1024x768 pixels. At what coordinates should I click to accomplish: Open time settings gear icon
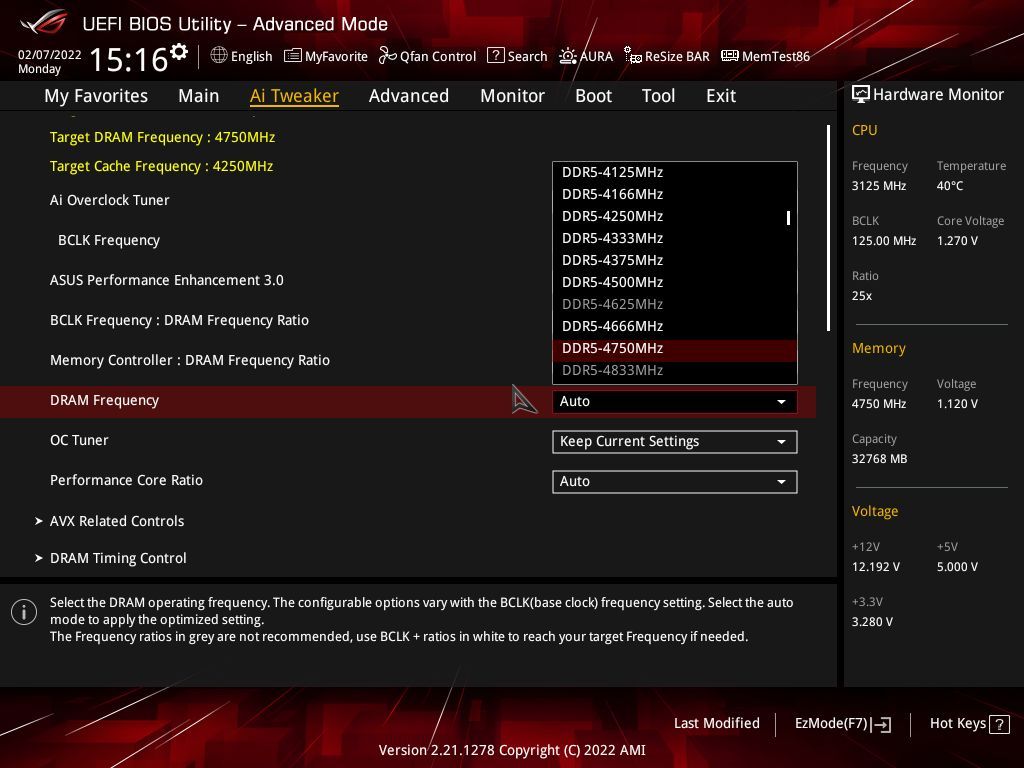(x=179, y=52)
